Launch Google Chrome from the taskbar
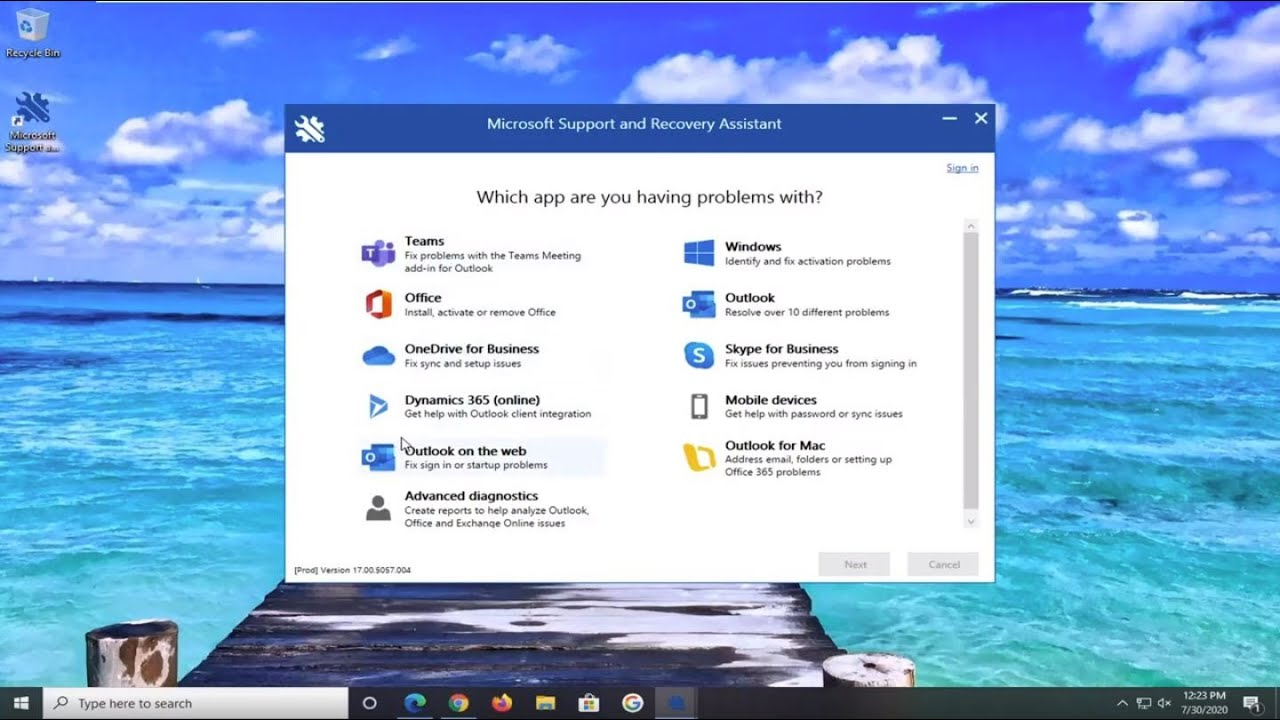 click(458, 703)
